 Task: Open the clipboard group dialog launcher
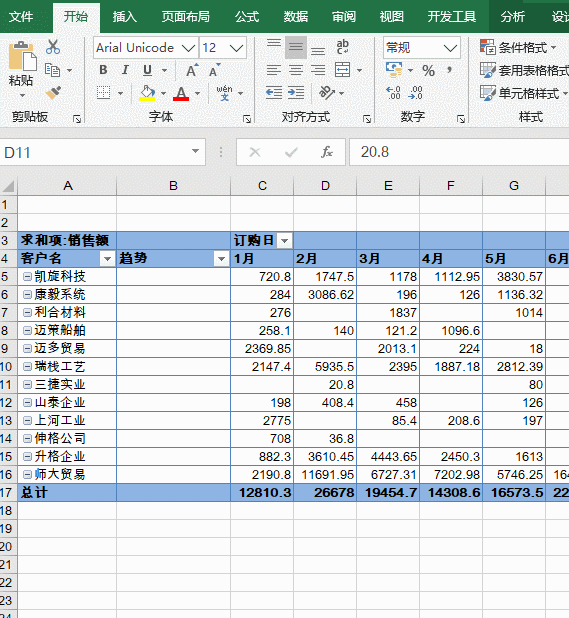77,119
